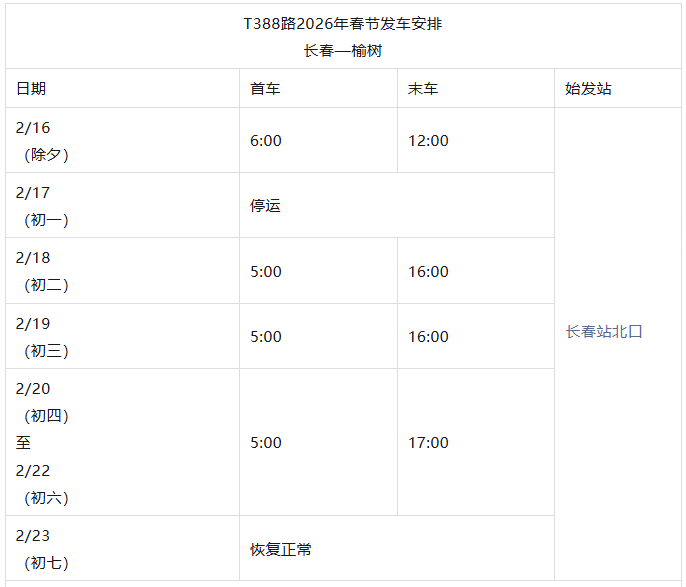
Task: Select the 2/19 (初三) date cell
Action: point(42,337)
